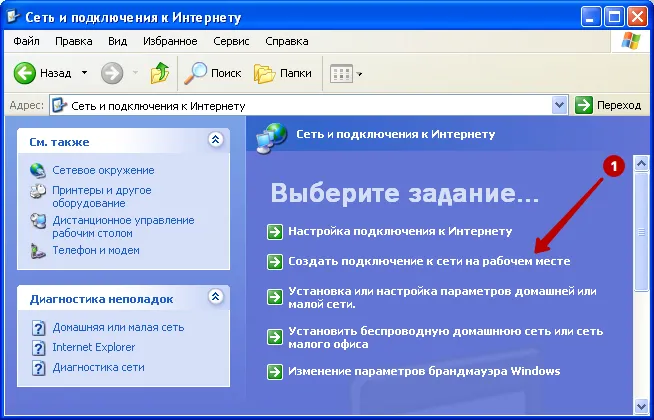Open the Вид menu
Screen dimensions: 654x420
pyautogui.click(x=117, y=41)
